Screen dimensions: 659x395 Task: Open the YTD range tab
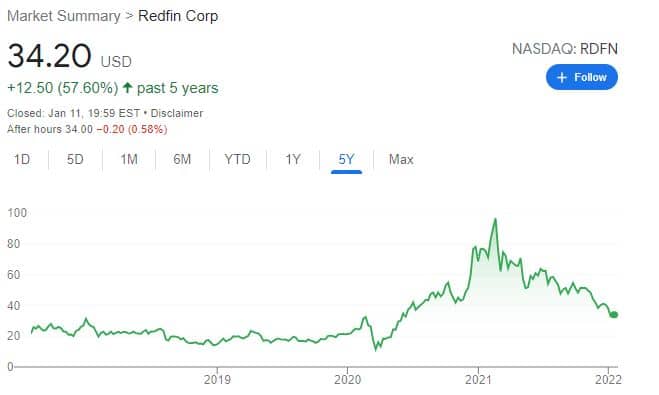(237, 159)
